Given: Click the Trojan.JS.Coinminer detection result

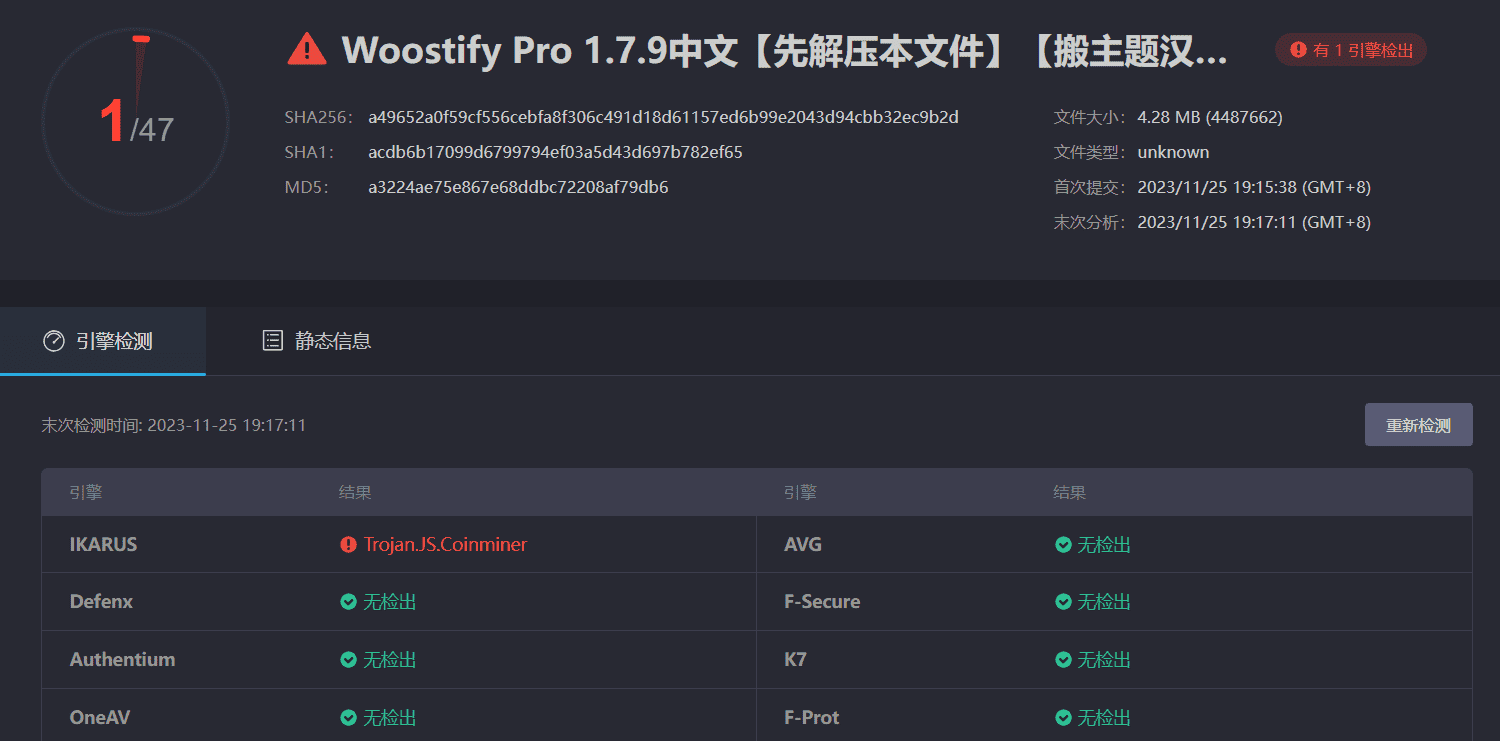Looking at the screenshot, I should [445, 545].
